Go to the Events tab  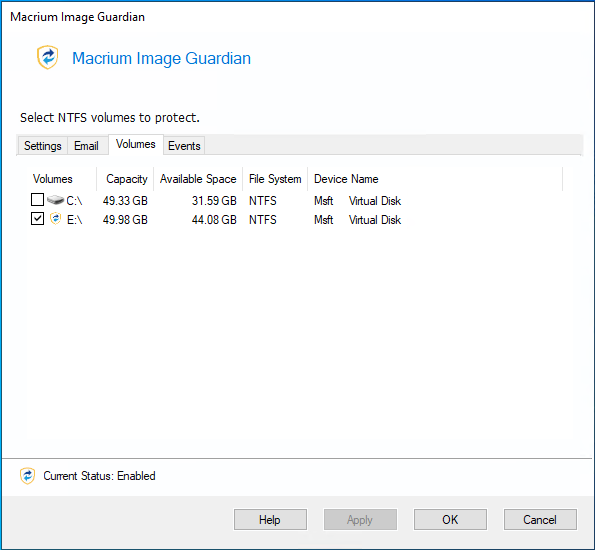point(184,146)
